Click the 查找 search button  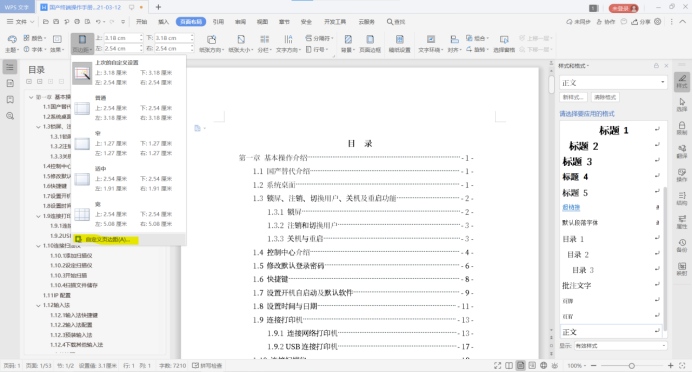coord(396,21)
